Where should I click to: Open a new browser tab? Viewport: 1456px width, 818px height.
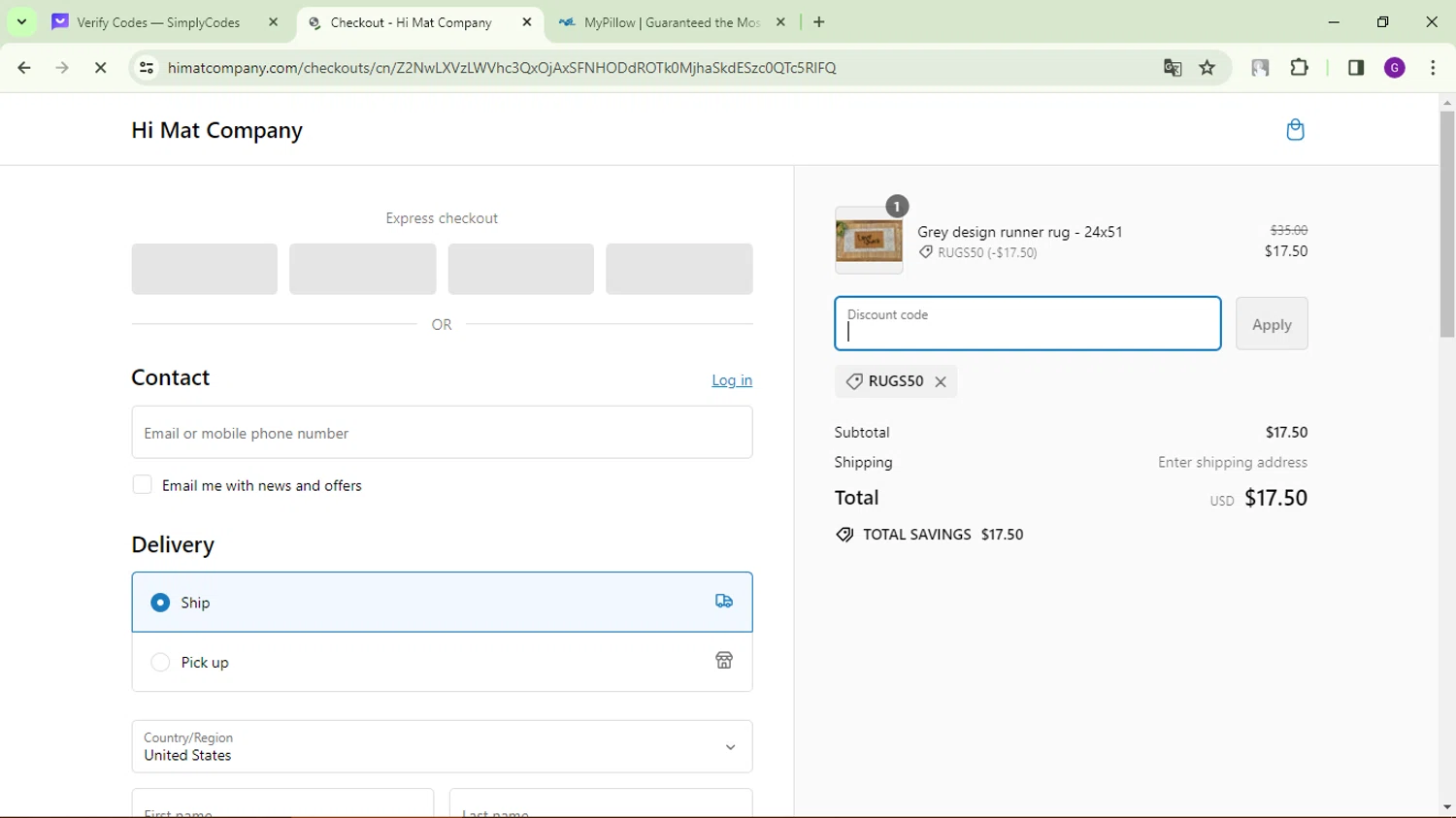pos(819,22)
